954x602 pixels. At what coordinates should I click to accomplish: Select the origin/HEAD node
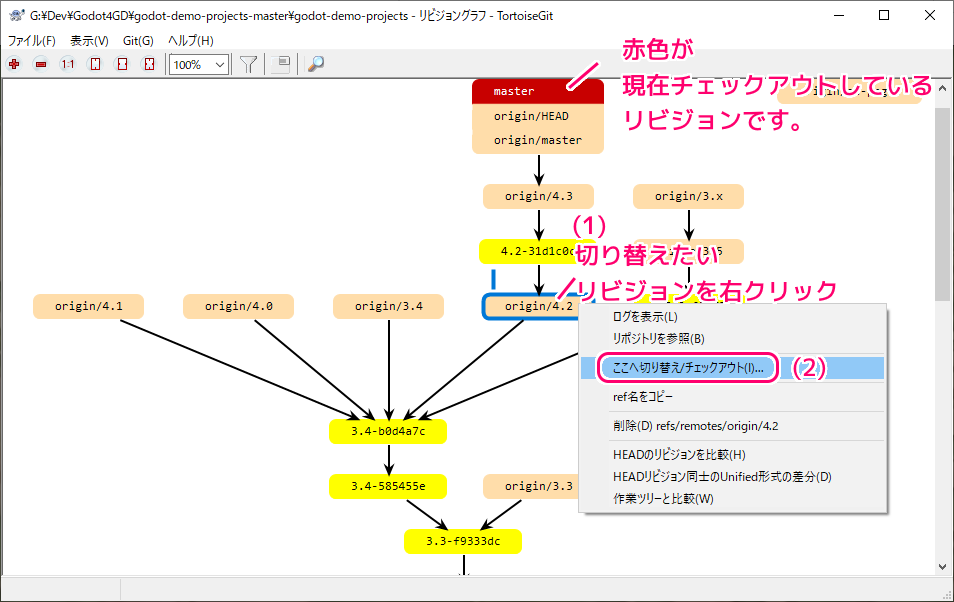click(x=538, y=116)
